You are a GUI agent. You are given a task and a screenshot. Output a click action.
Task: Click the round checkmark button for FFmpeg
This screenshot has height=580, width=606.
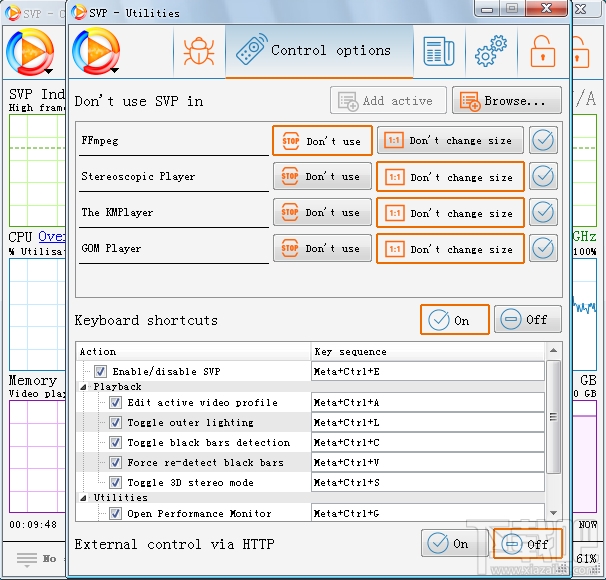tap(543, 141)
